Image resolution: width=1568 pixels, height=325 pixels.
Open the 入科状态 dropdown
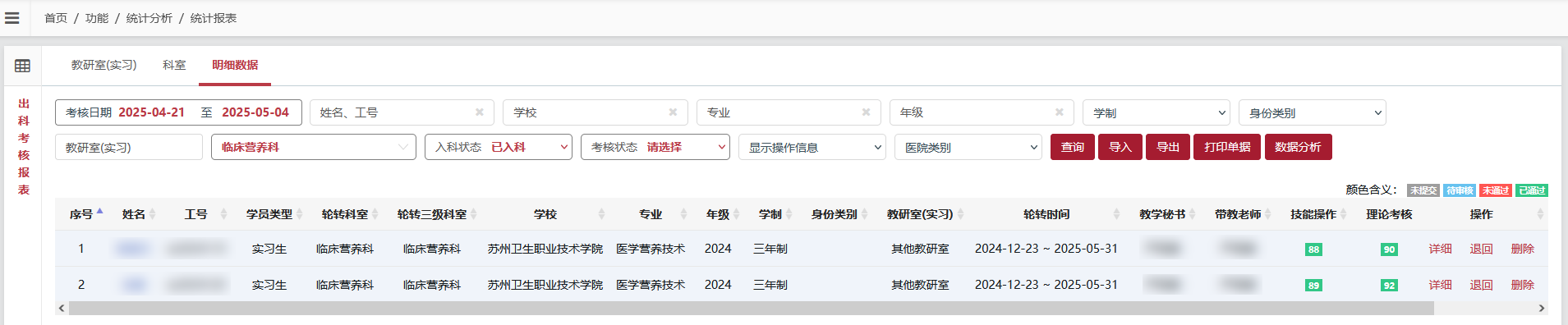pyautogui.click(x=499, y=147)
